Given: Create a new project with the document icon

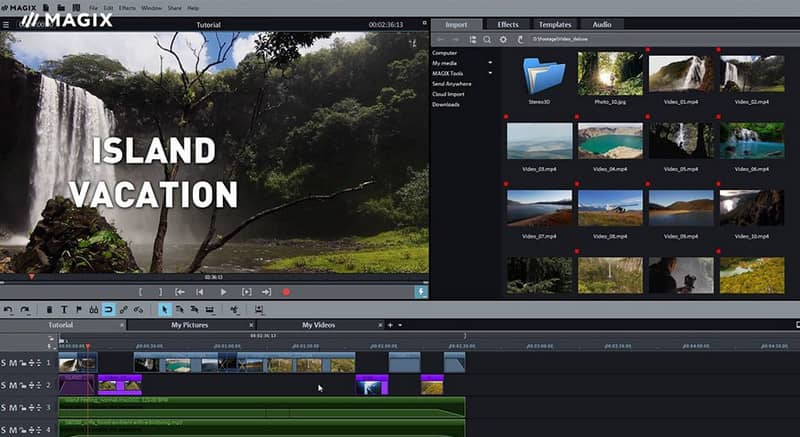Looking at the screenshot, I should tap(46, 8).
